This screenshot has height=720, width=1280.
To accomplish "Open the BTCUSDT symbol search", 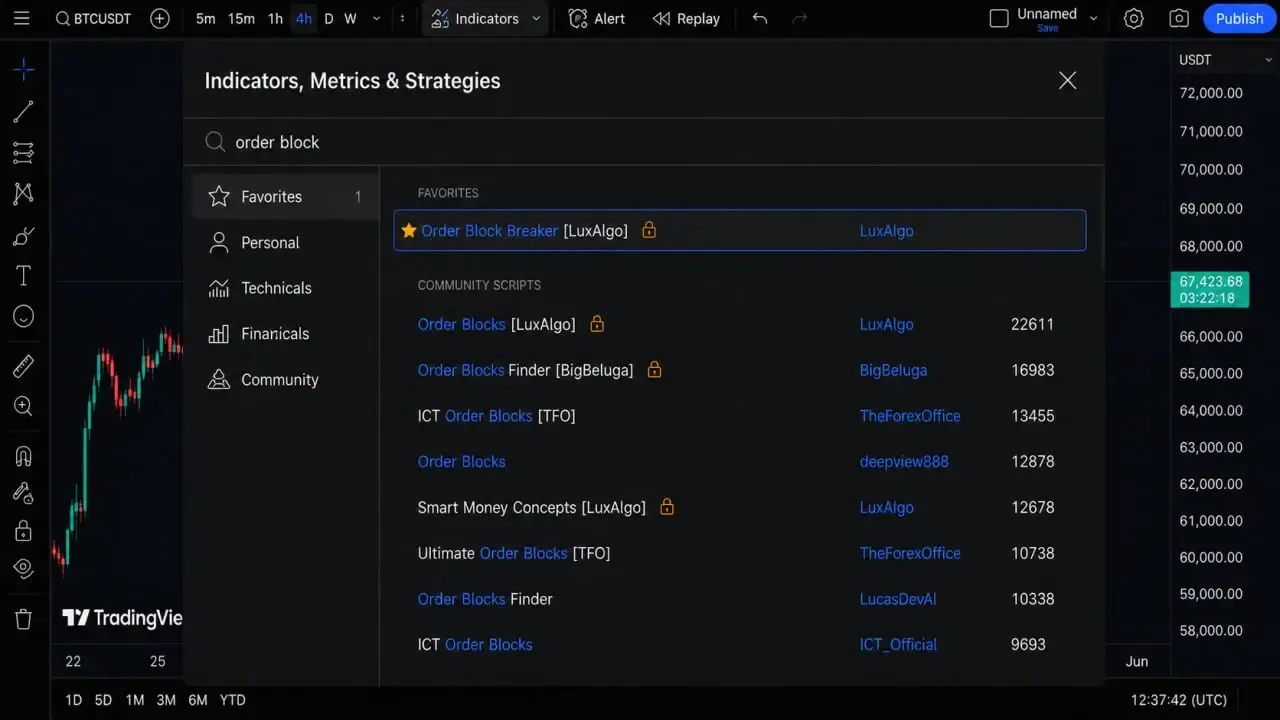I will click(93, 19).
